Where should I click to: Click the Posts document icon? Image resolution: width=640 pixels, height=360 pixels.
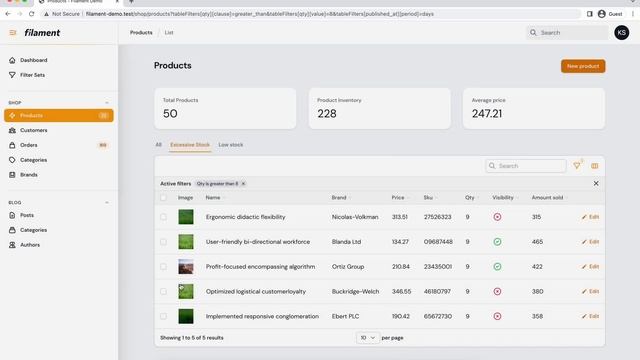(x=12, y=215)
